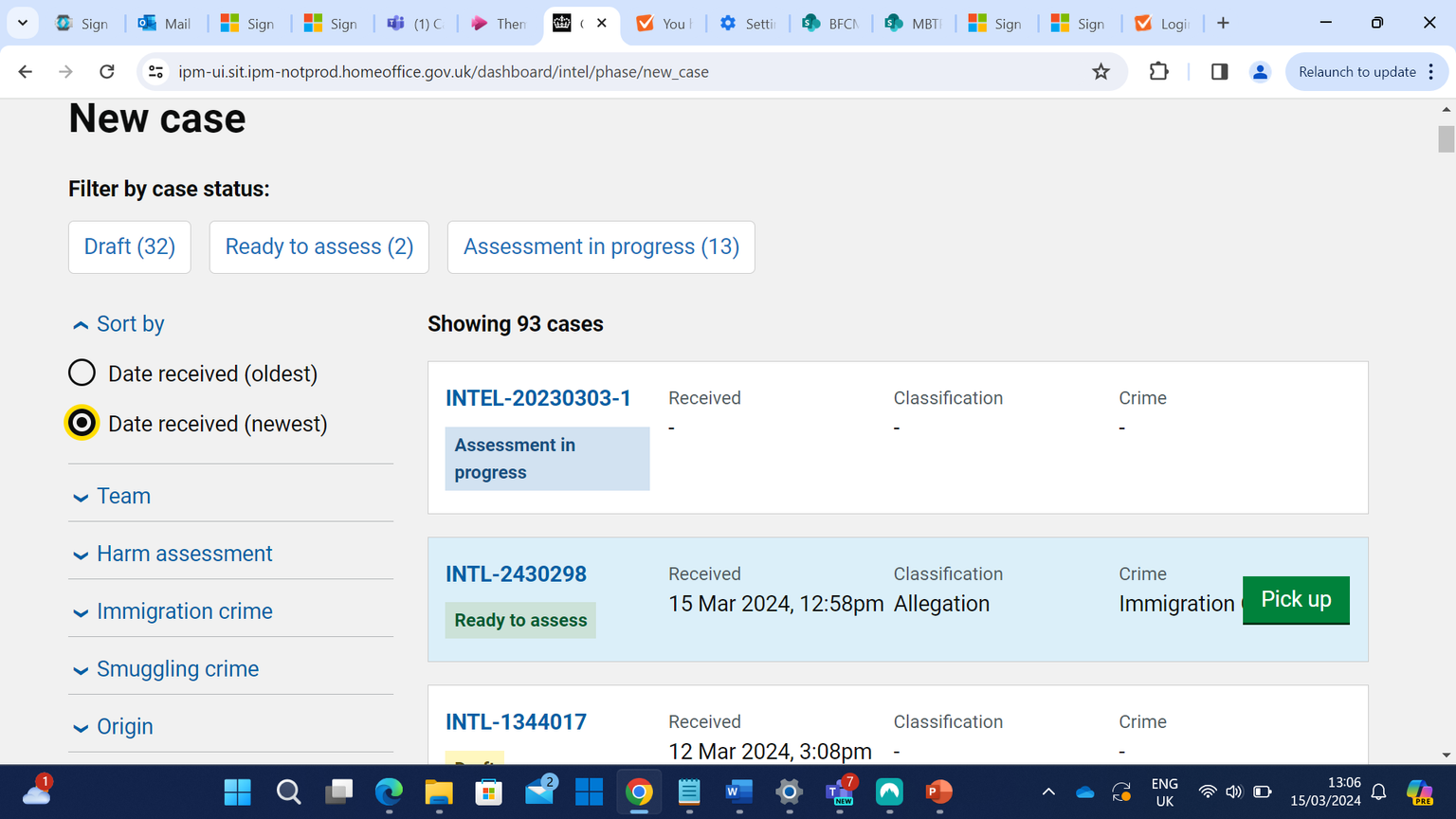Switch to the MBTI browser tab
Image resolution: width=1456 pixels, height=819 pixels.
[914, 23]
